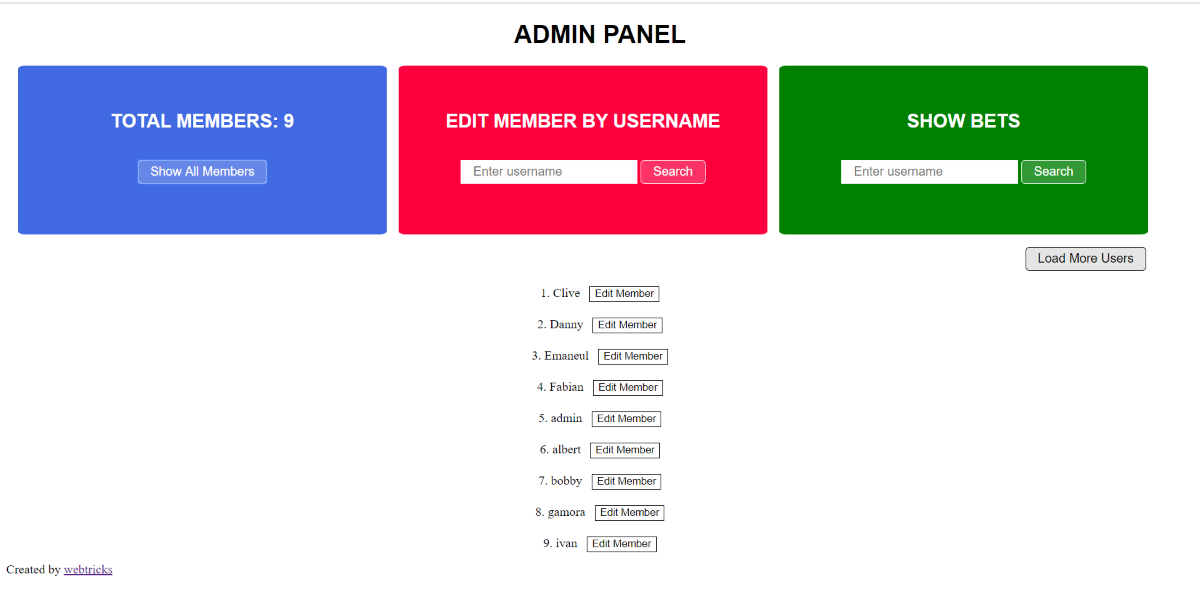The image size is (1200, 591).
Task: Click Edit Member next to albert
Action: pos(625,450)
